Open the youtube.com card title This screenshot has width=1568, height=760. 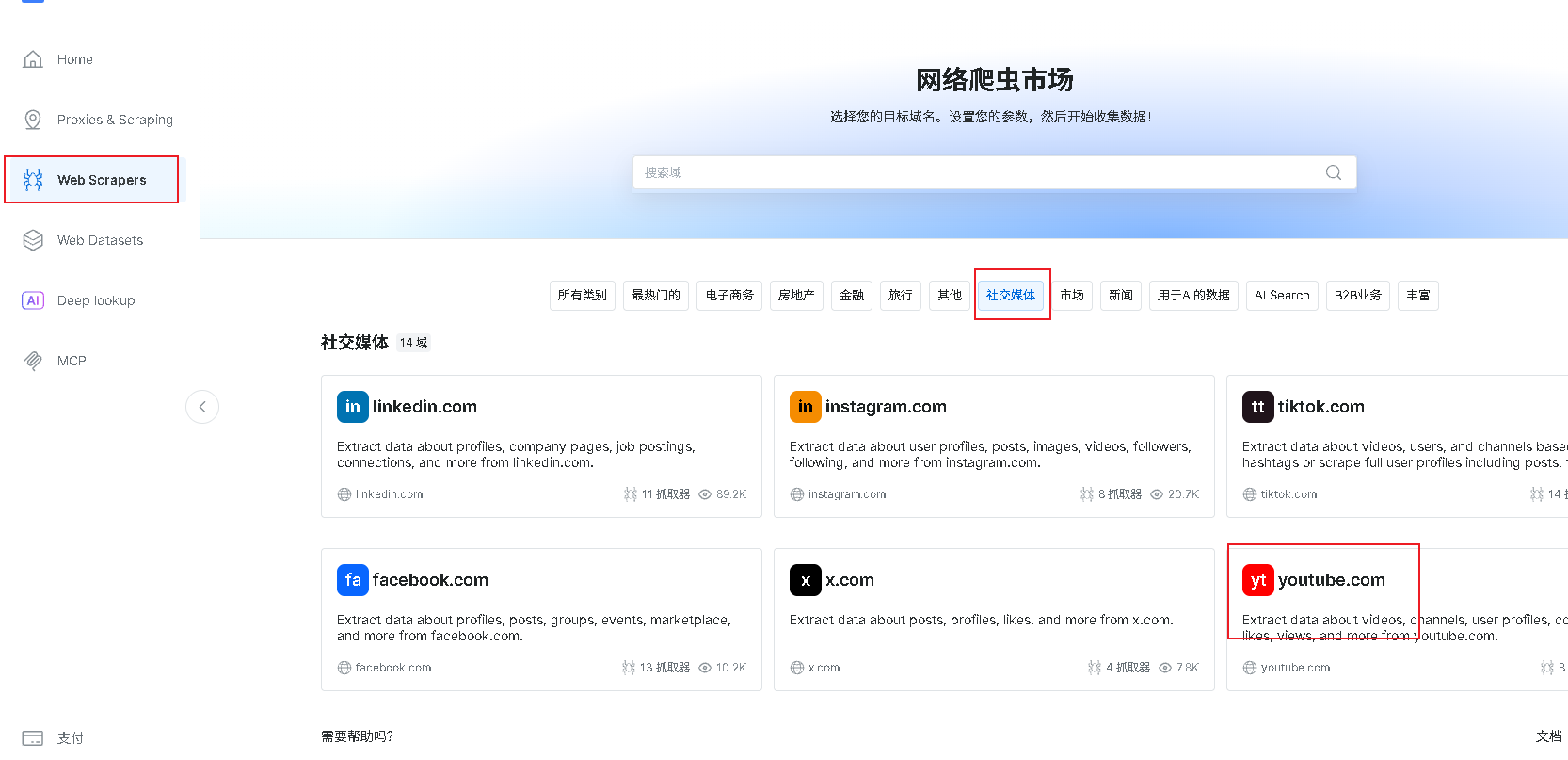[x=1332, y=580]
